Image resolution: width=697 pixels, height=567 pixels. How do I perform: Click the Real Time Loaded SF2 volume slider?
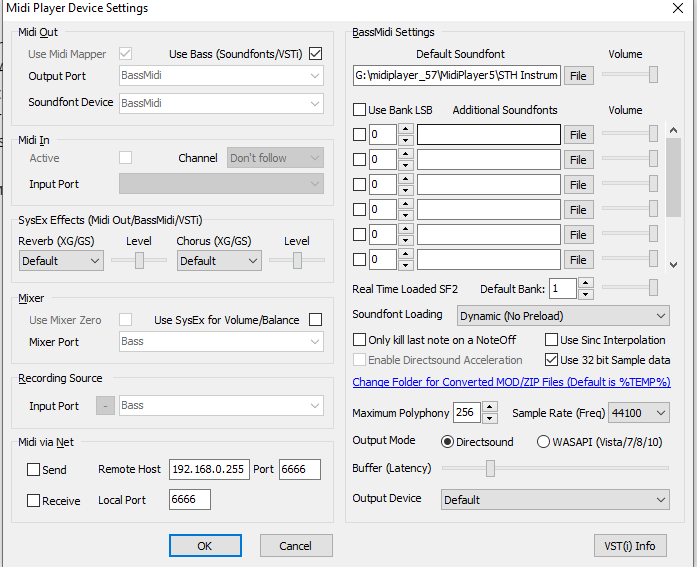point(630,287)
